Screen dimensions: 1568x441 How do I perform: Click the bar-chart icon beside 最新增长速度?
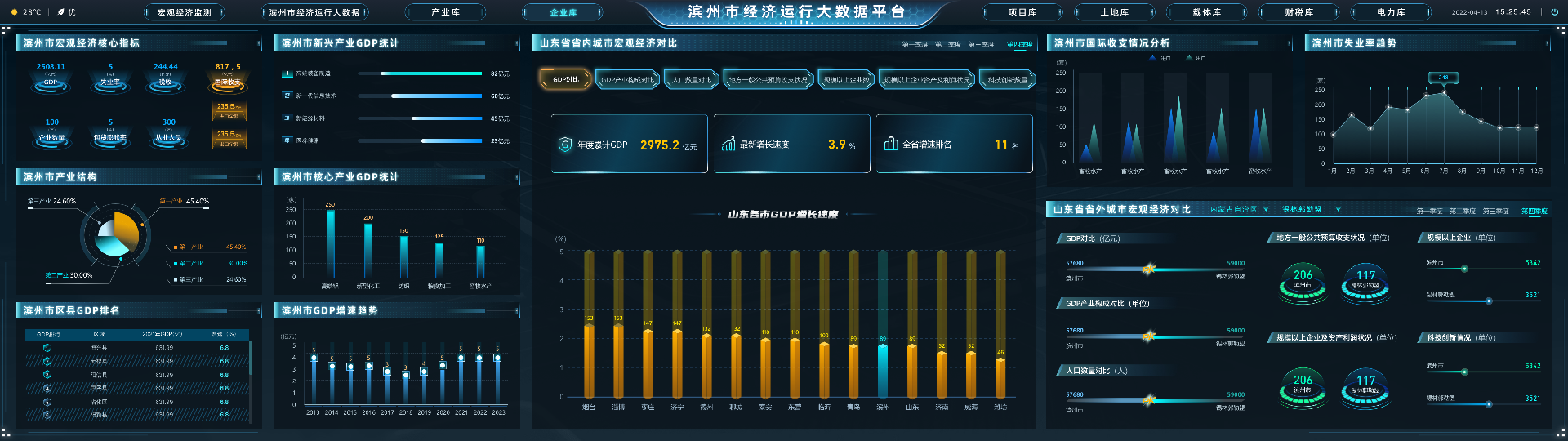click(x=728, y=145)
